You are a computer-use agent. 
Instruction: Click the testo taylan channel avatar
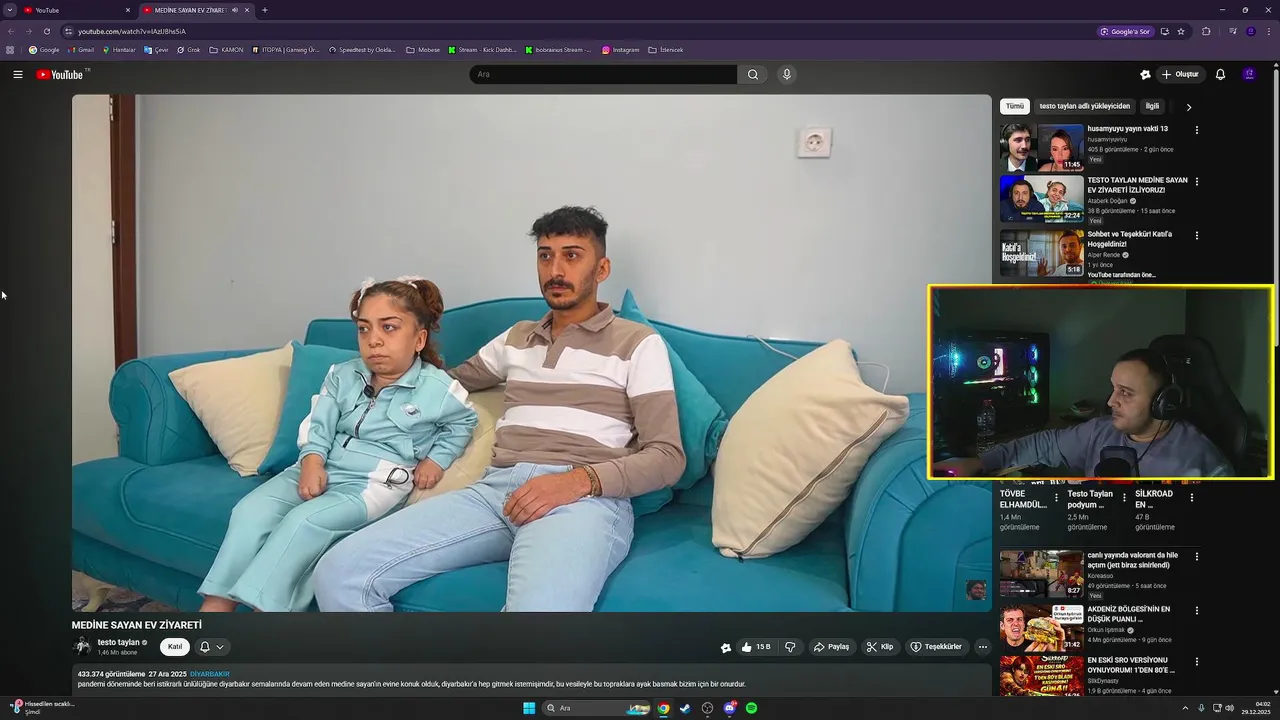tap(82, 647)
